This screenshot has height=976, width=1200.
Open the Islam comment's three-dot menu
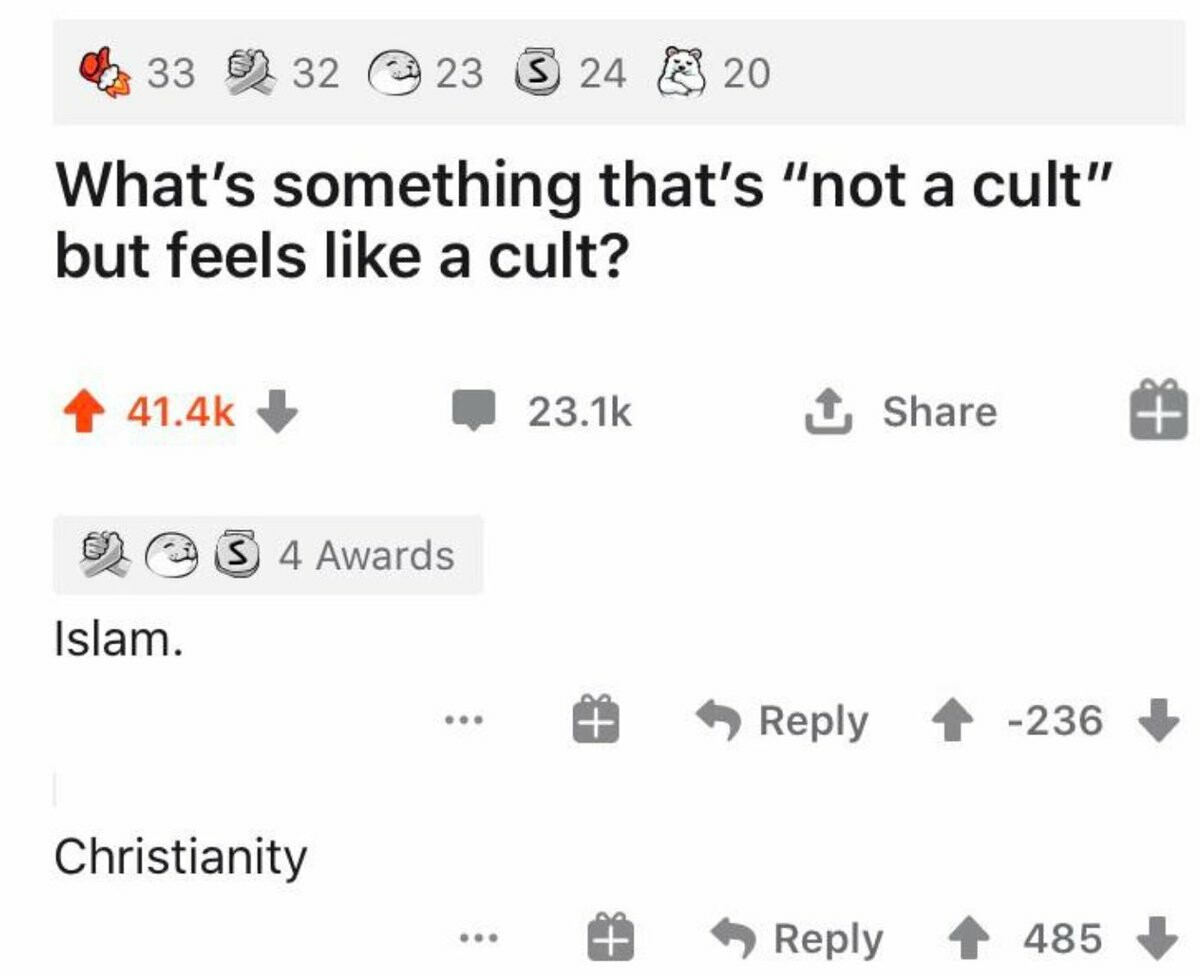(x=465, y=720)
